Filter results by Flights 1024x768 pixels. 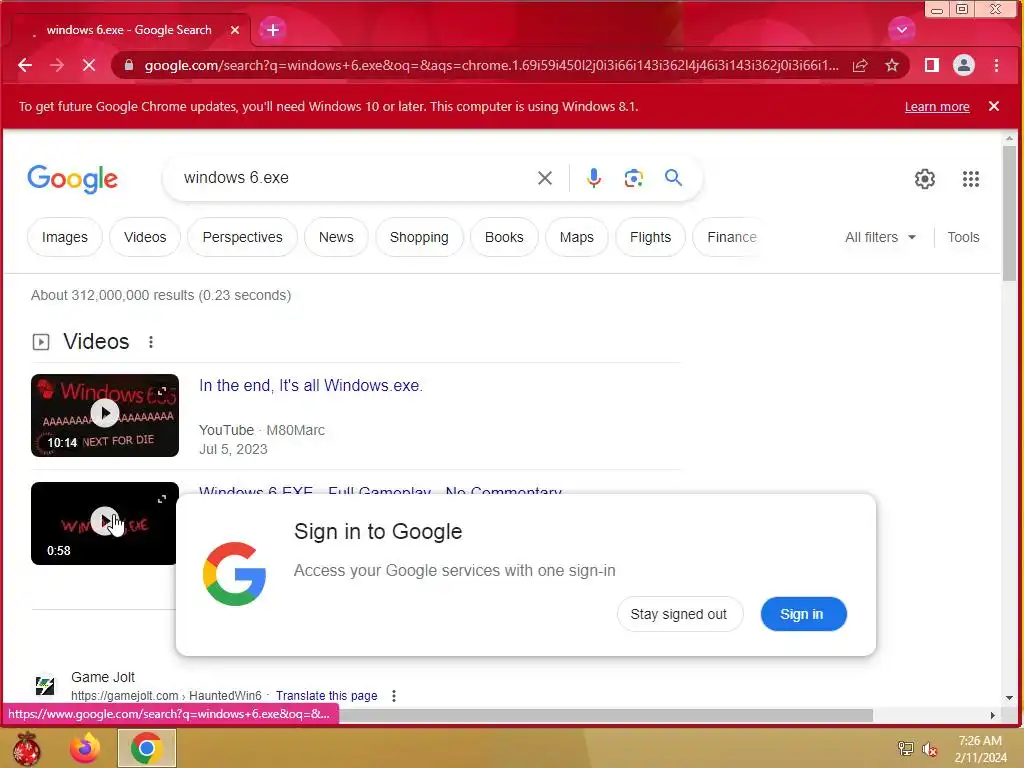(650, 237)
